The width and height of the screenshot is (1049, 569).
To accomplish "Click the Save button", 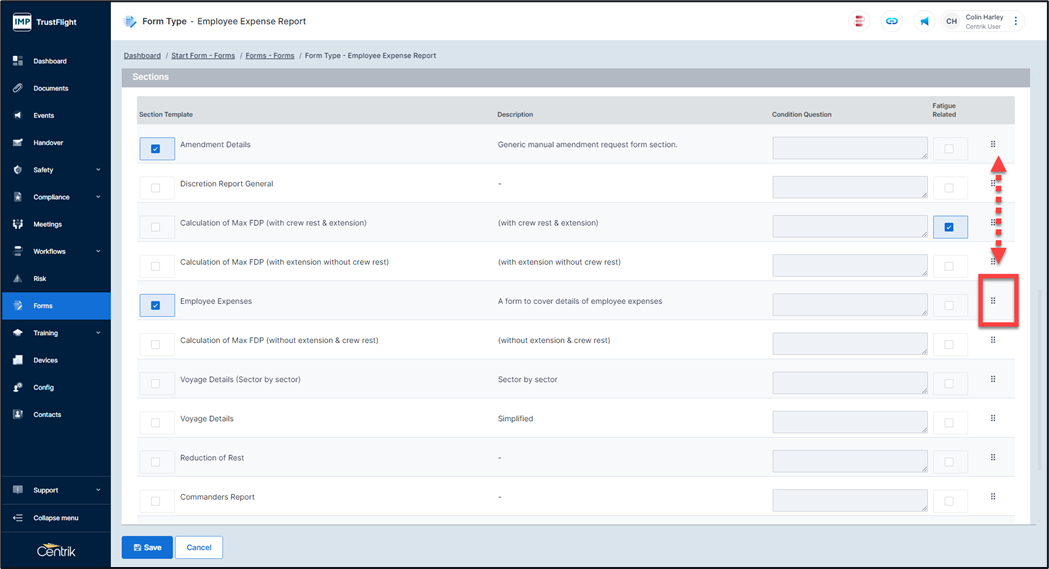I will pos(147,547).
